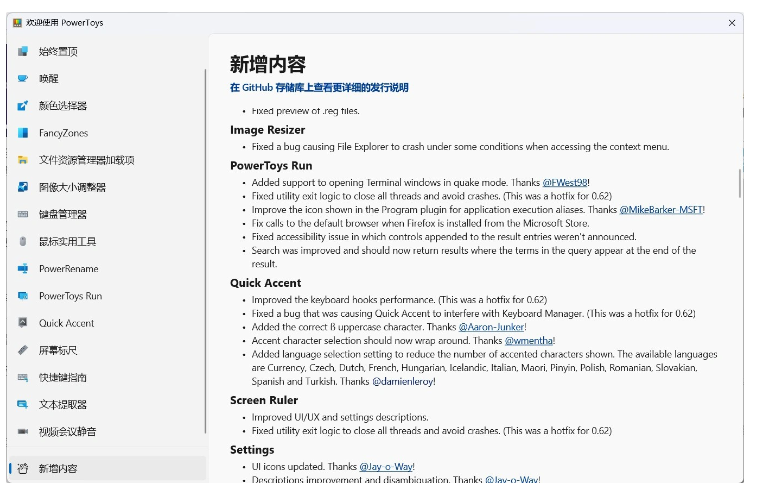
Task: Open the Screen Ruler (屏幕标尺) icon
Action: tap(22, 350)
